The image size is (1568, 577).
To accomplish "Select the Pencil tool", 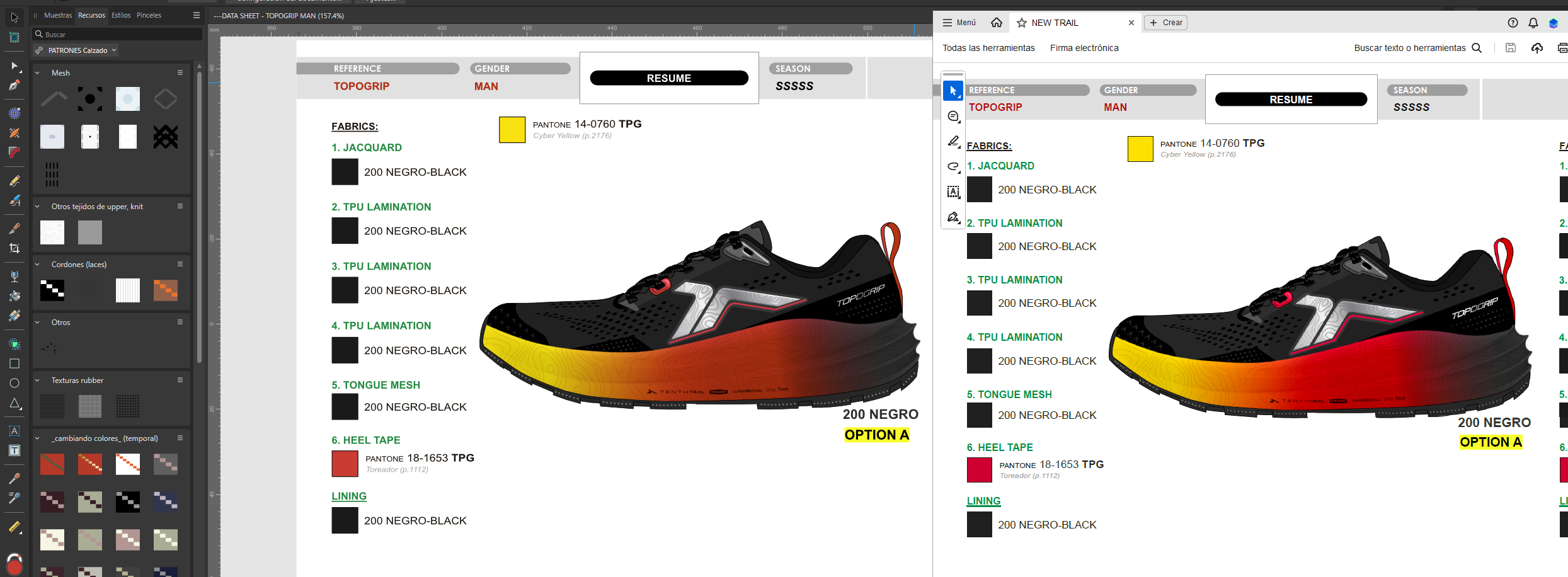I will [14, 181].
